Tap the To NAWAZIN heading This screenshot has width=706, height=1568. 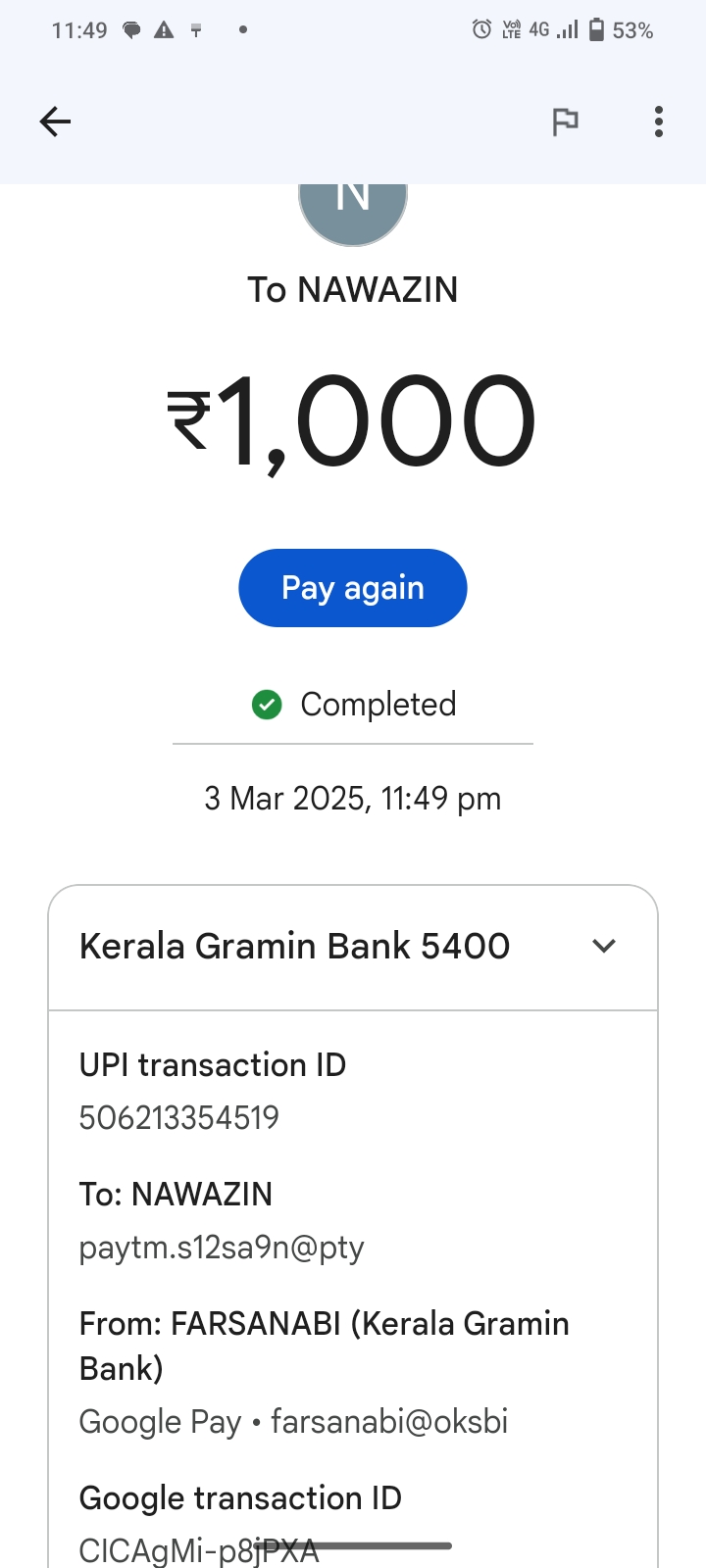(353, 290)
